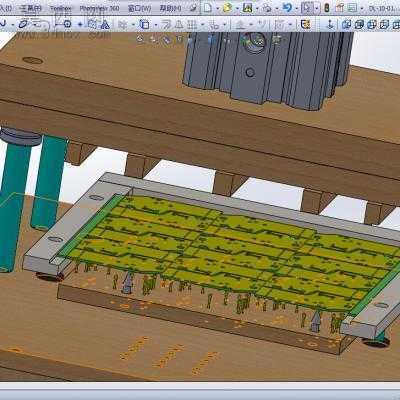Expand the Save dropdown arrow
The width and height of the screenshot is (400, 400).
257,8
